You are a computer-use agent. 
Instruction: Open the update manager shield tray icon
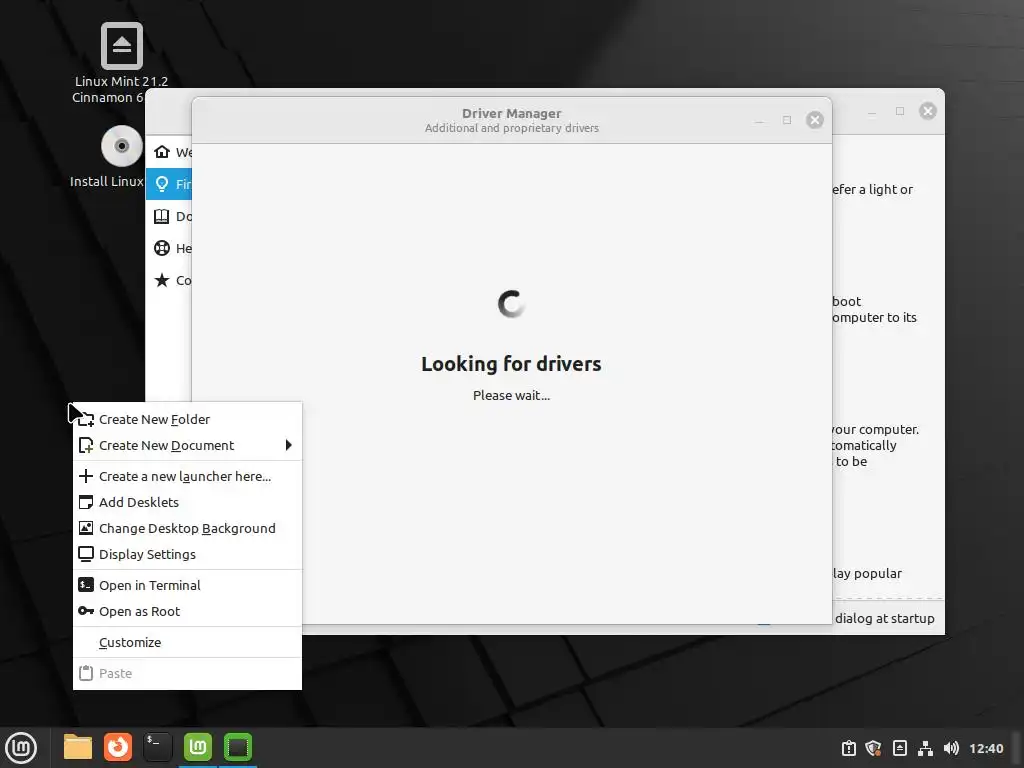click(873, 748)
